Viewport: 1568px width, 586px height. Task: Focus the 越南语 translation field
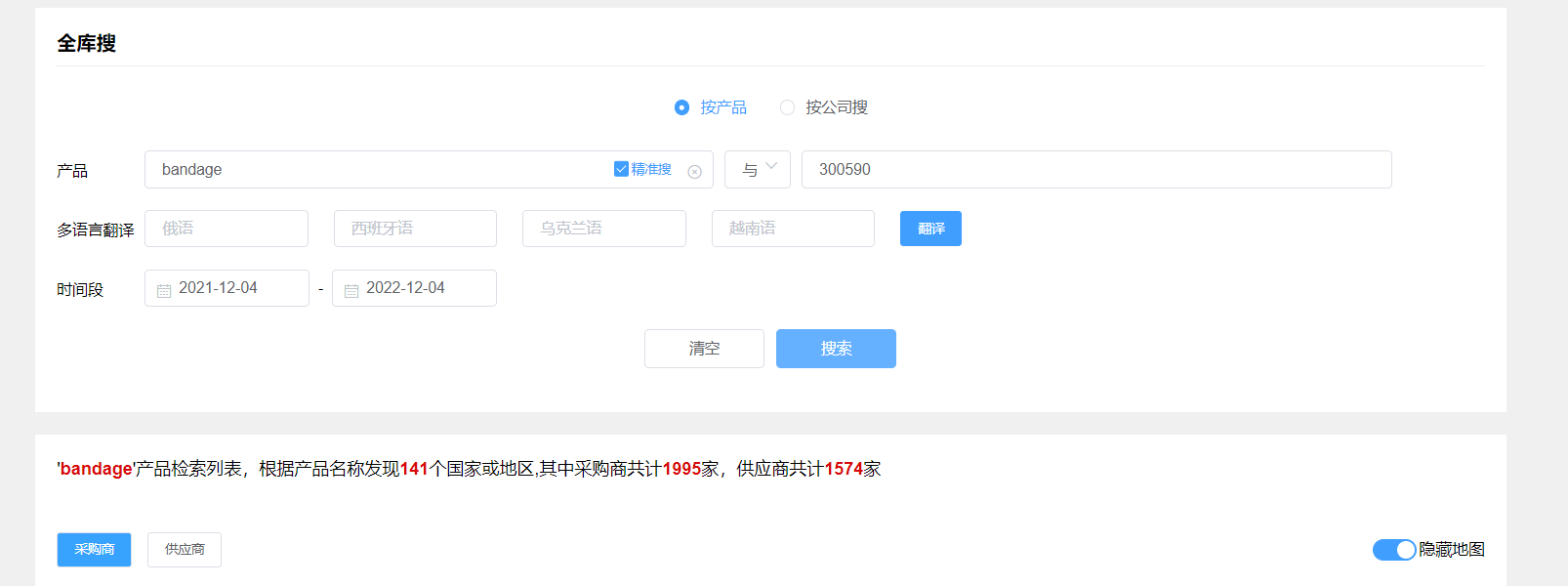click(793, 229)
